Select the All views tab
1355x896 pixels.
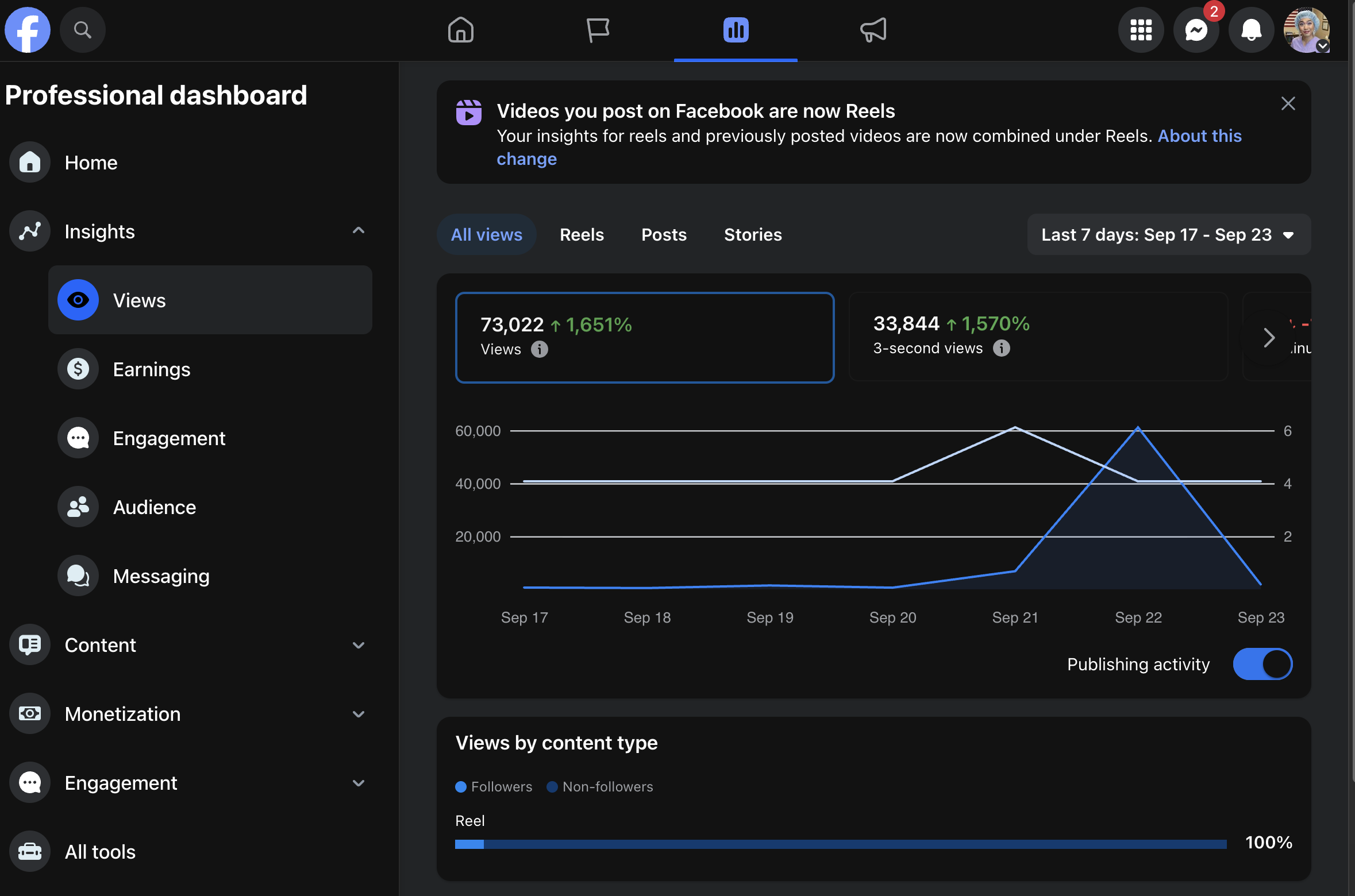point(486,234)
